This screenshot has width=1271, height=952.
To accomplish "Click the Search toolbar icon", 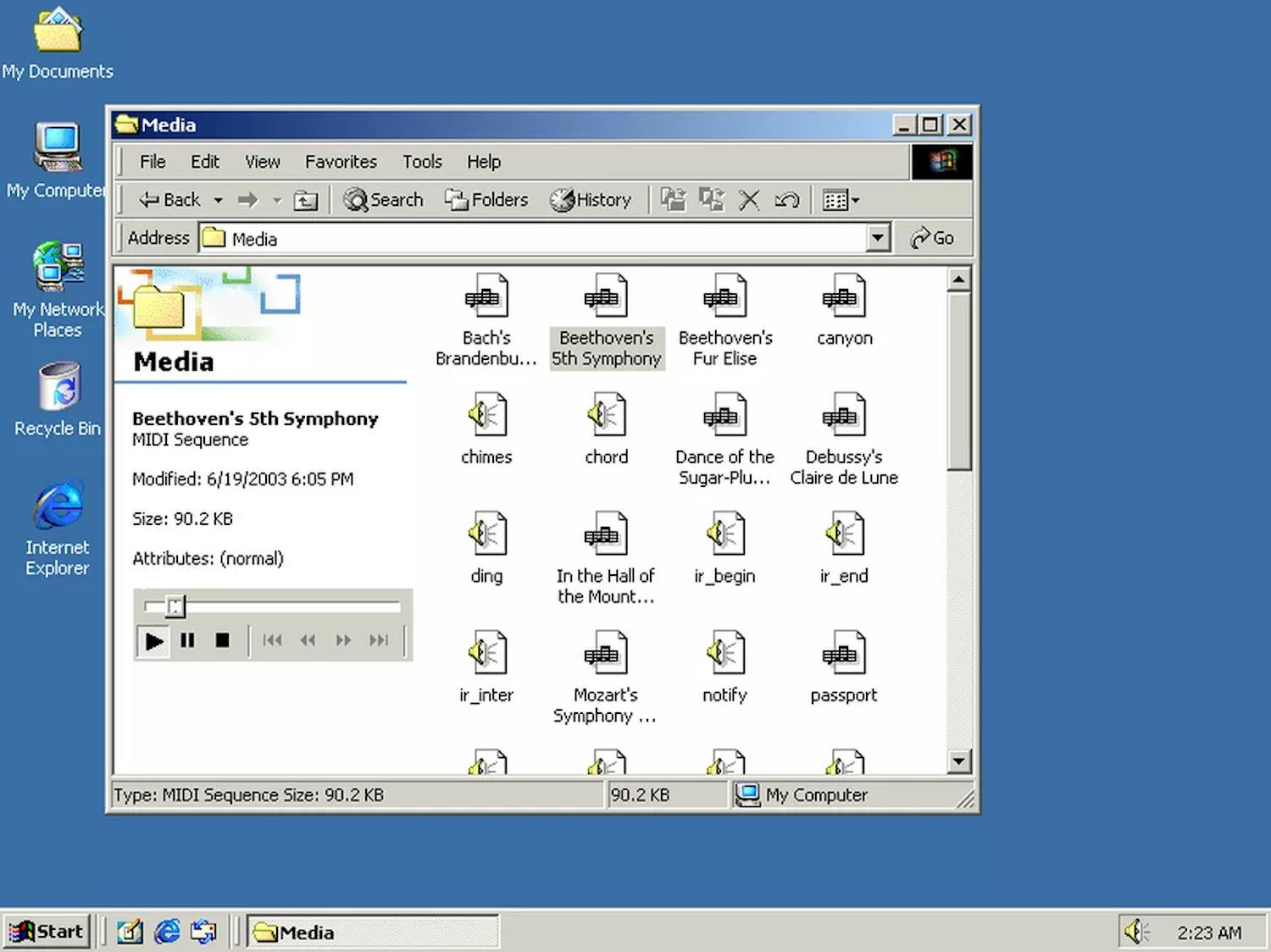I will 383,200.
